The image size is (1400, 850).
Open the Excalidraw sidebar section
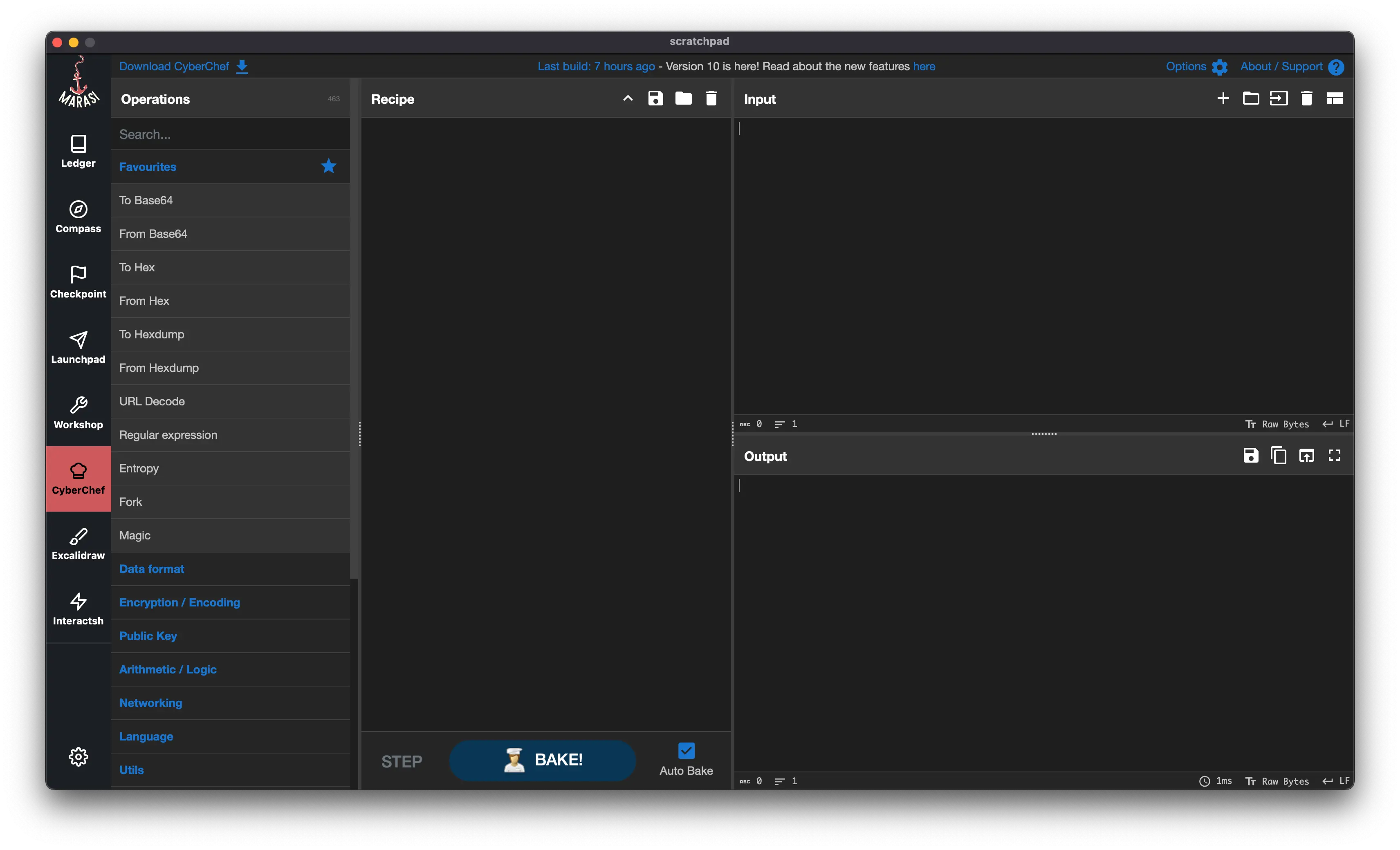coord(78,544)
